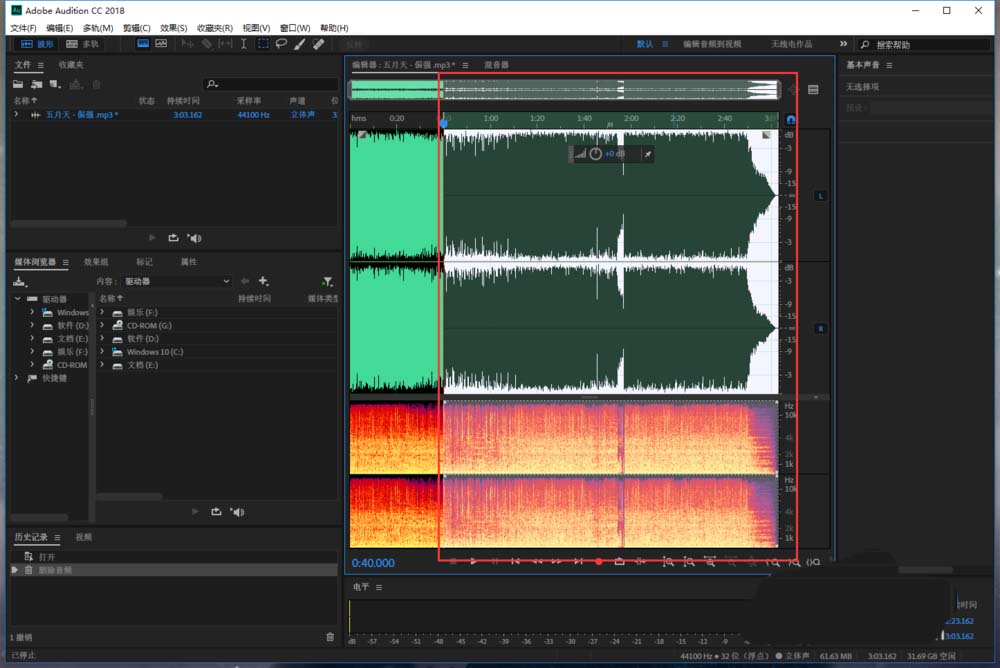Select the Time Selection tool
The image size is (1000, 668).
(243, 44)
